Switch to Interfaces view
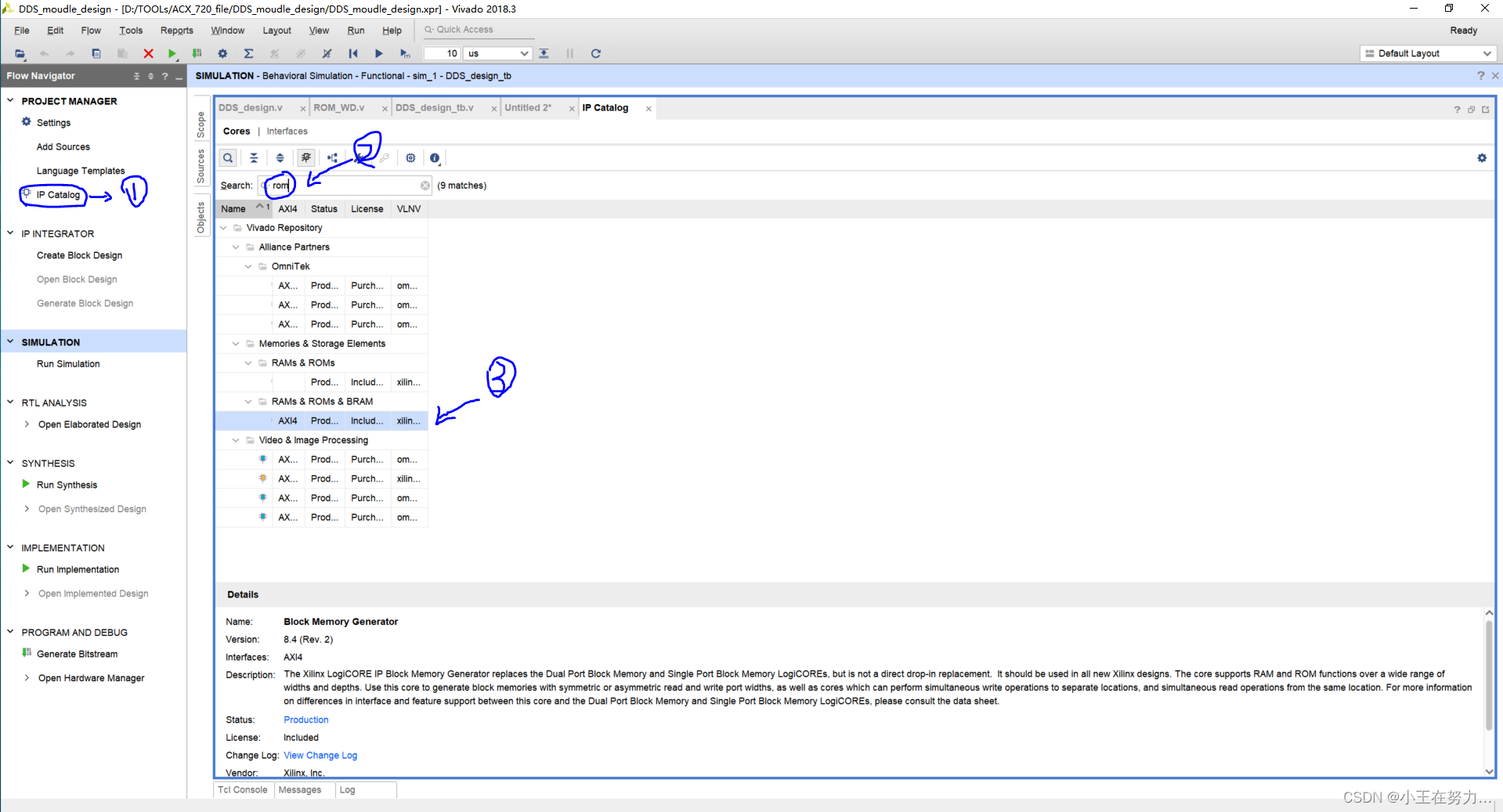Viewport: 1503px width, 812px height. 287,132
